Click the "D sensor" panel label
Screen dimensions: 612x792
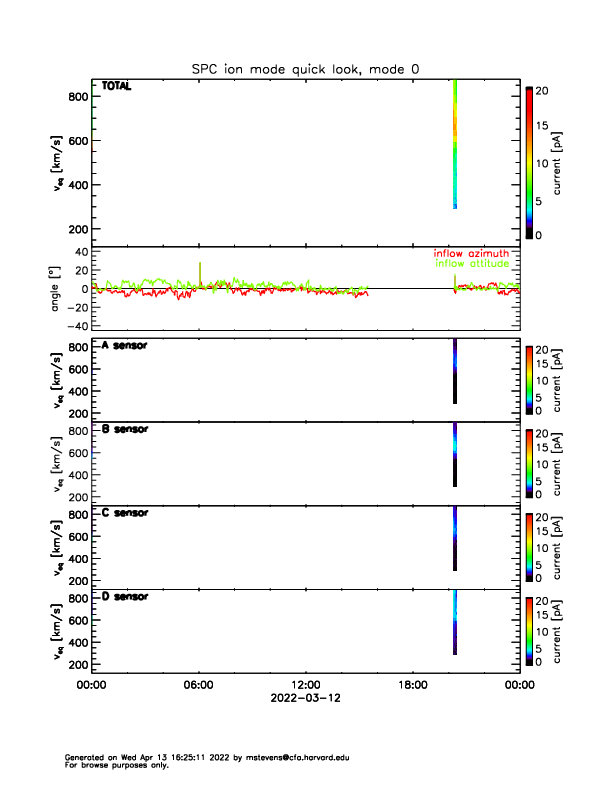click(x=125, y=597)
